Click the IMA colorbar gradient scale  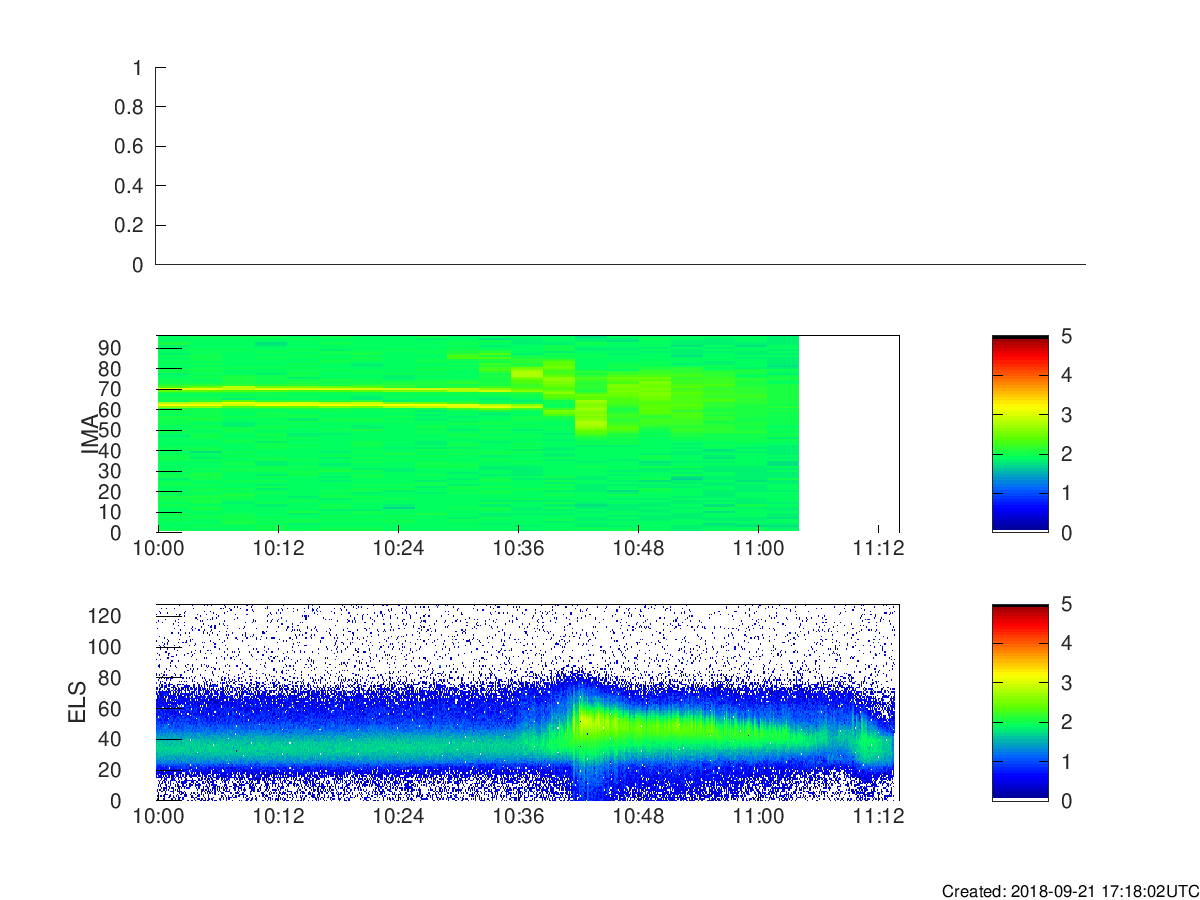tap(1020, 434)
